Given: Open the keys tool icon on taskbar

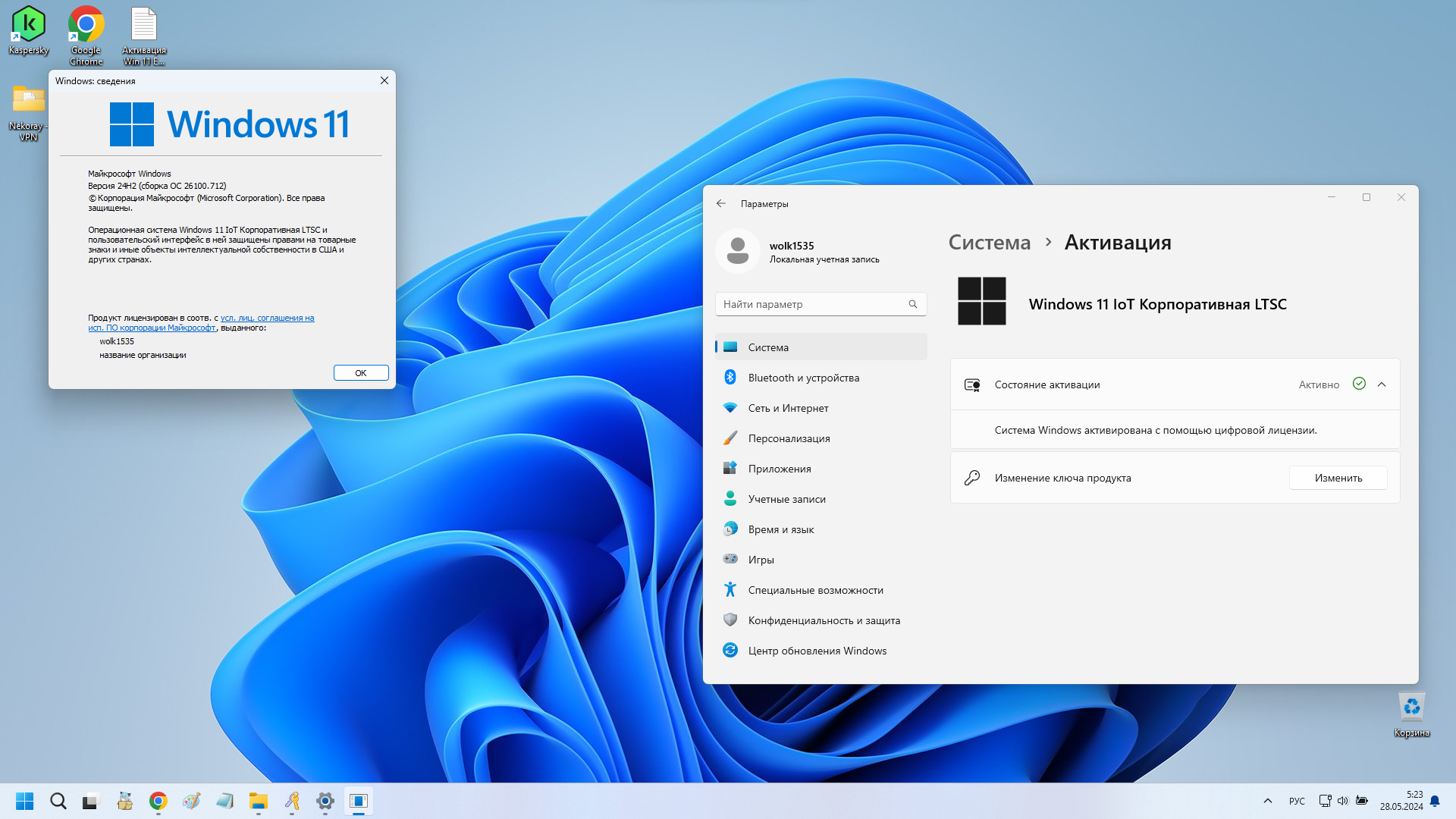Looking at the screenshot, I should (292, 801).
